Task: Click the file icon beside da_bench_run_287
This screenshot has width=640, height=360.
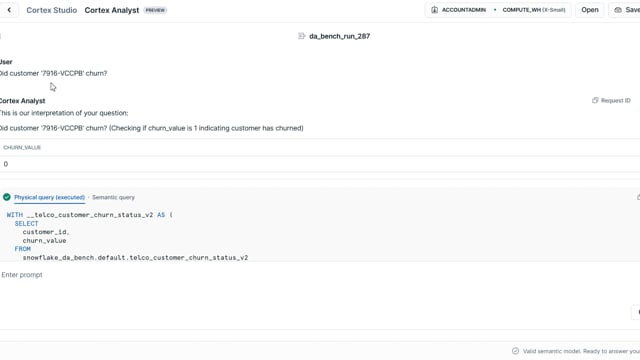Action: tap(302, 36)
